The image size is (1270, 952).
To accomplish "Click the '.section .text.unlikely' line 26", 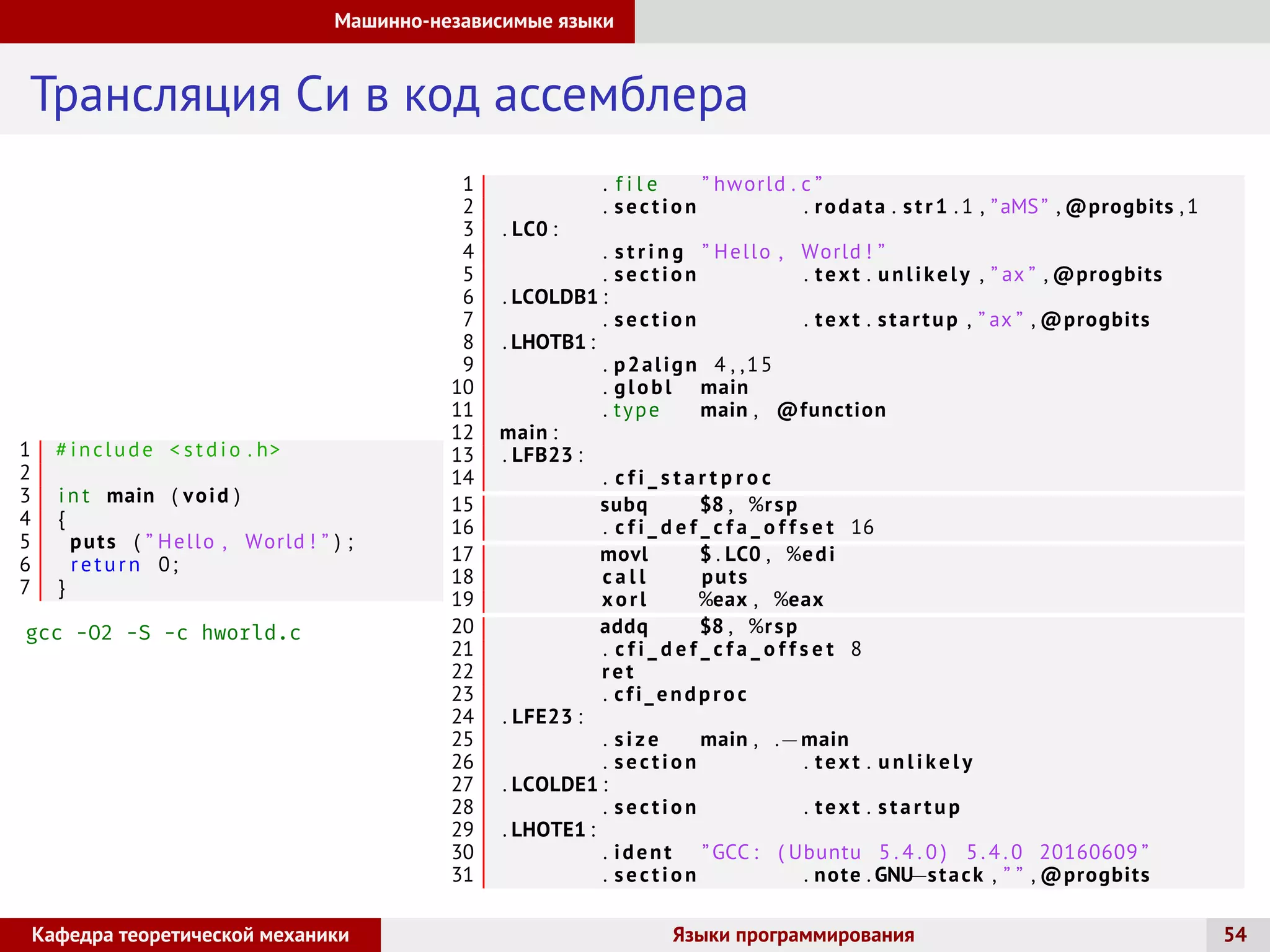I will click(788, 762).
